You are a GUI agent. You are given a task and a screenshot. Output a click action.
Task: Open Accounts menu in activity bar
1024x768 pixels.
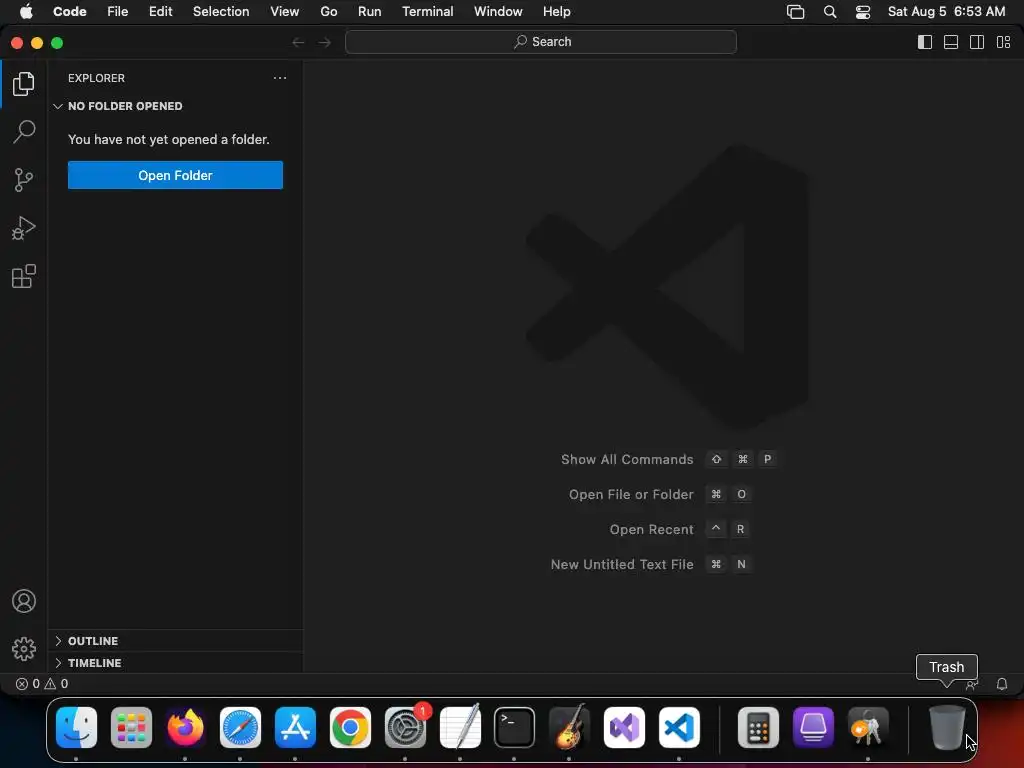pyautogui.click(x=24, y=601)
